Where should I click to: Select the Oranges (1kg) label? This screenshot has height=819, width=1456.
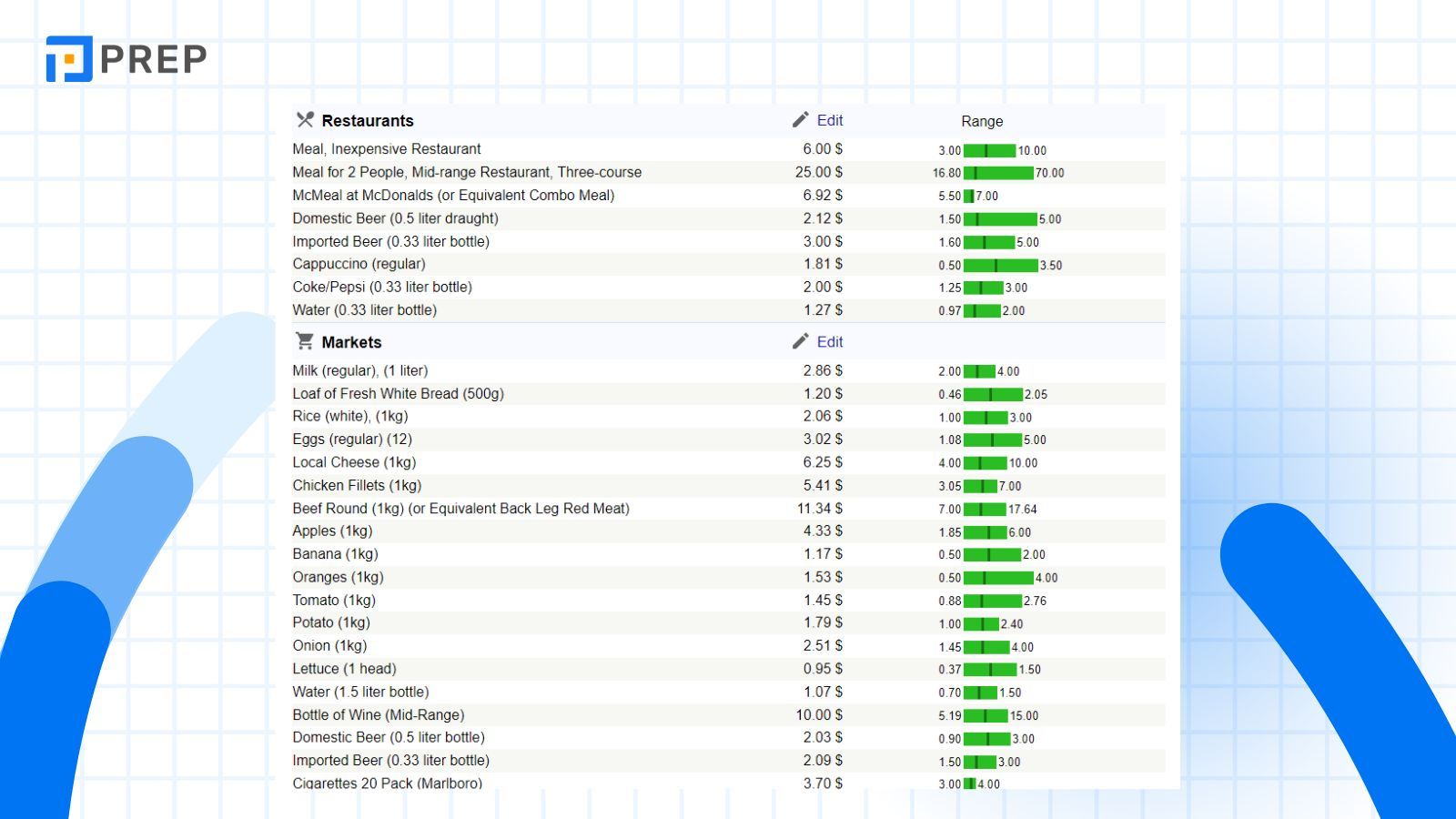338,577
